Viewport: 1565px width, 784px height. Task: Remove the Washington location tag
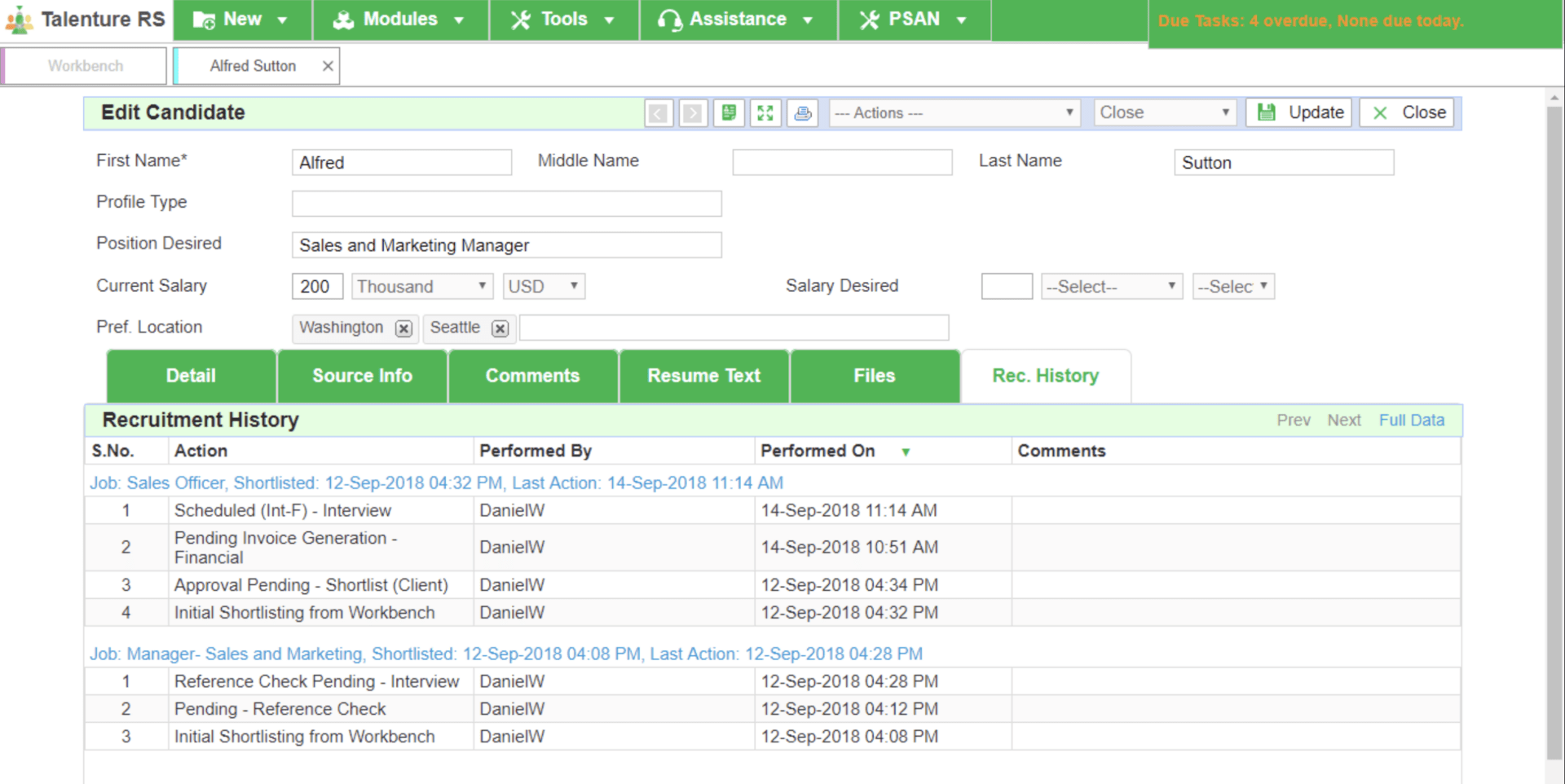[403, 328]
